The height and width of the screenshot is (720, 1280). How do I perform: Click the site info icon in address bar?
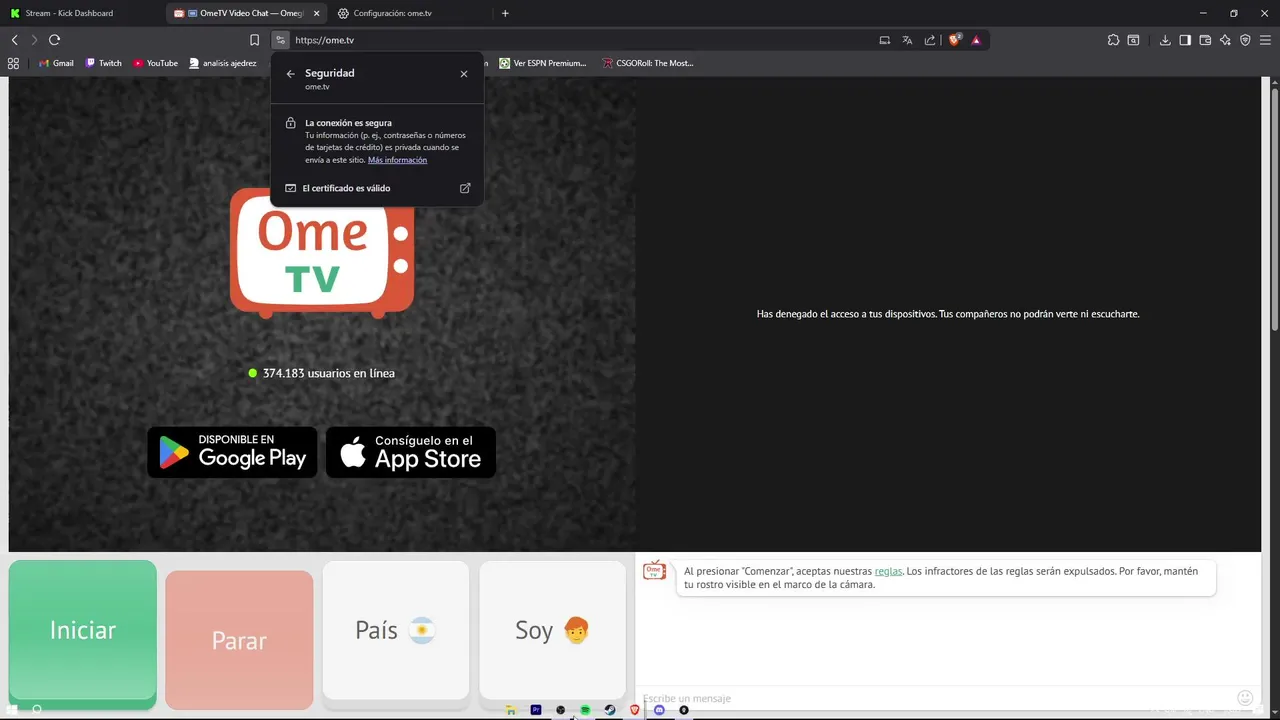(280, 40)
